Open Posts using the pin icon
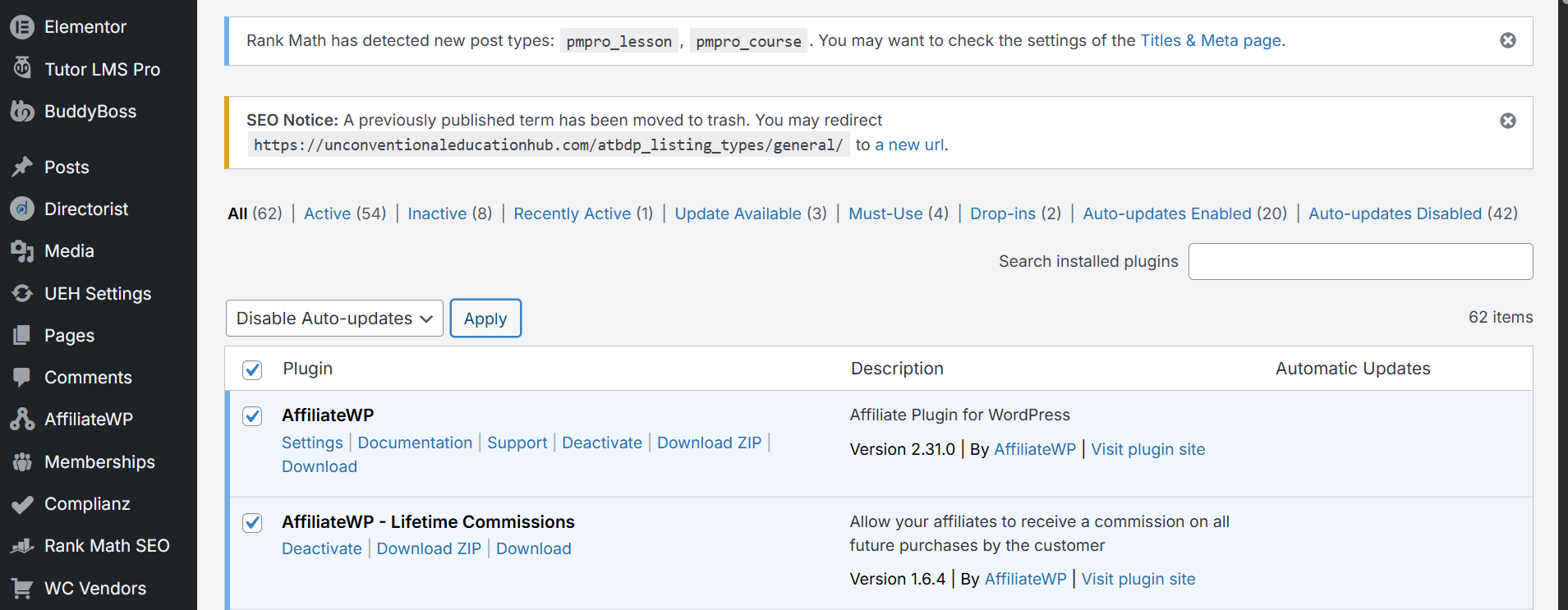1568x610 pixels. click(x=22, y=167)
